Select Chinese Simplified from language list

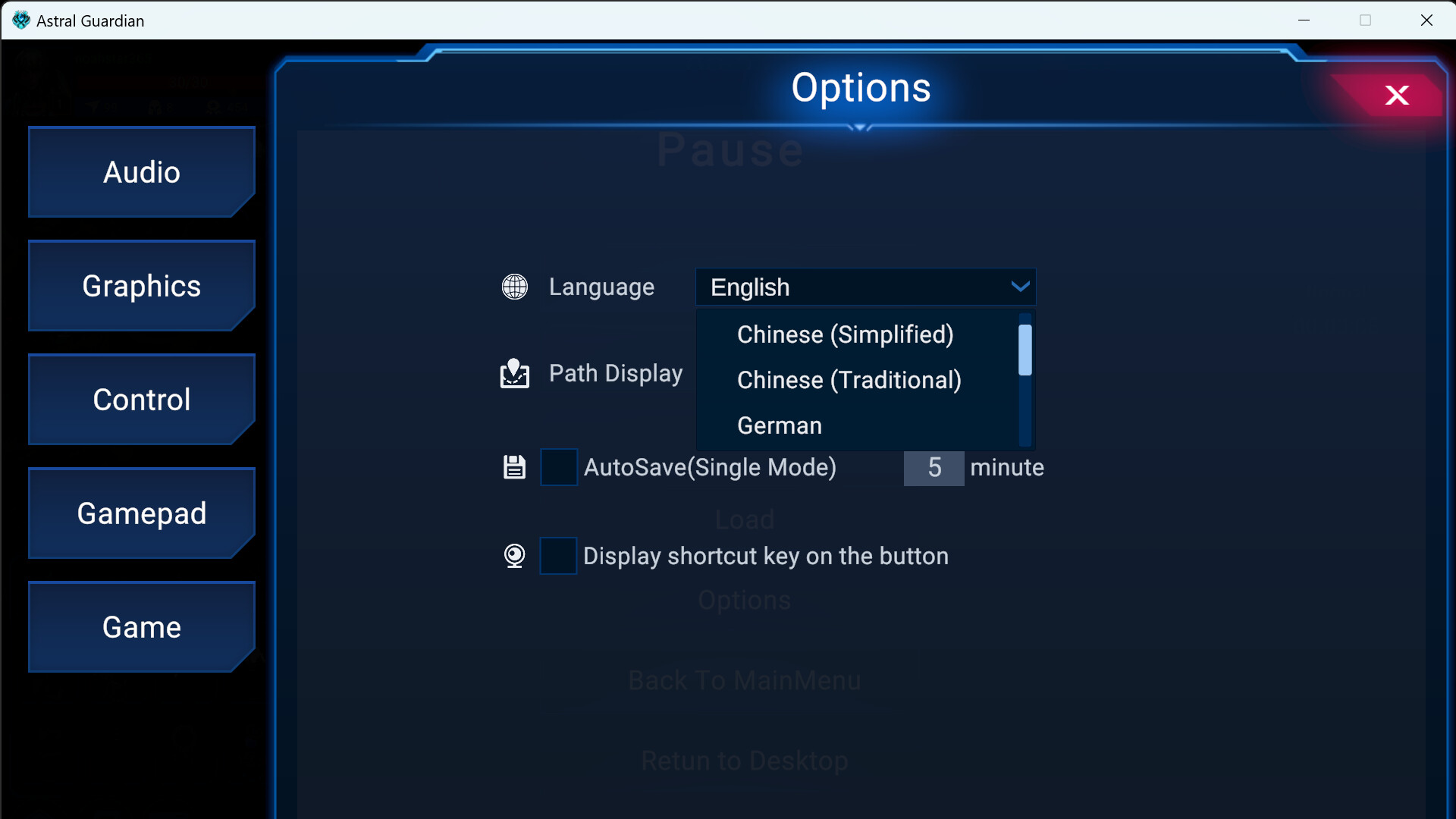tap(844, 334)
